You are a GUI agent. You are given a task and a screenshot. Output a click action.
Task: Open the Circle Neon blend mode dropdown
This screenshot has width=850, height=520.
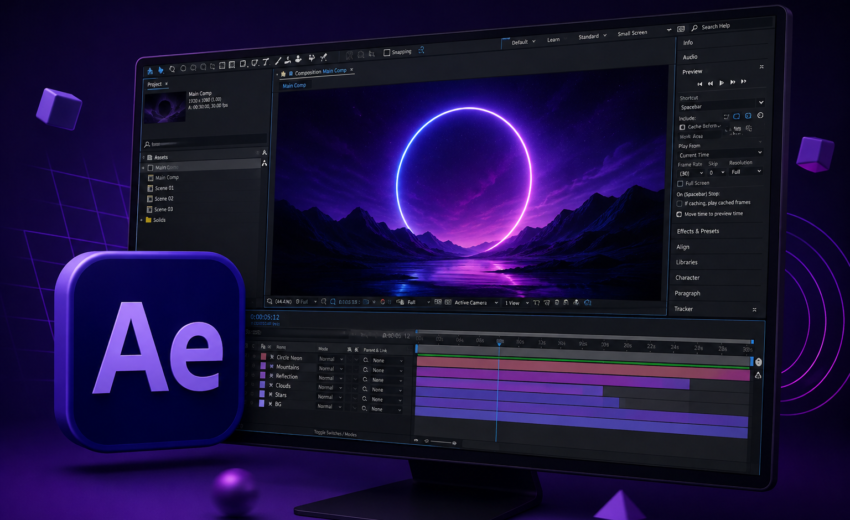331,359
